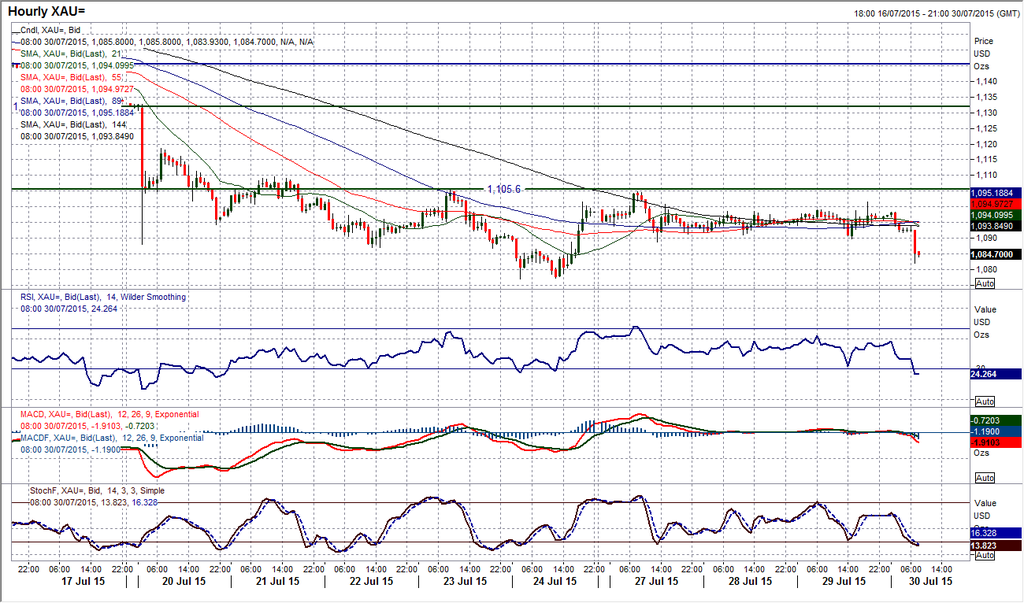Select the SMA 144 legend label
Image resolution: width=1024 pixels, height=603 pixels.
pos(74,124)
